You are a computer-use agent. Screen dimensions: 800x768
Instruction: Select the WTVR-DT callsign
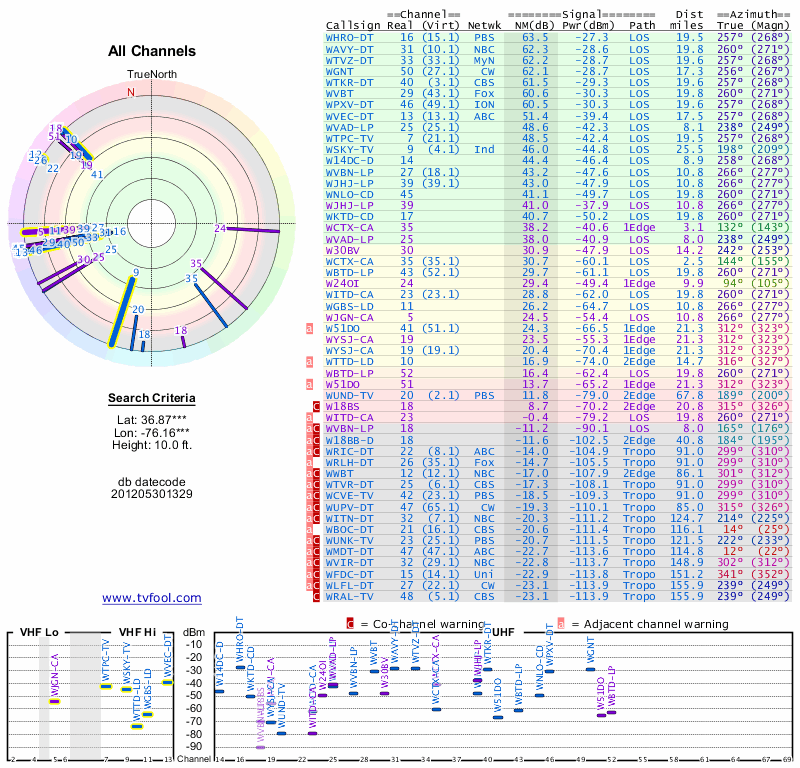pyautogui.click(x=349, y=485)
